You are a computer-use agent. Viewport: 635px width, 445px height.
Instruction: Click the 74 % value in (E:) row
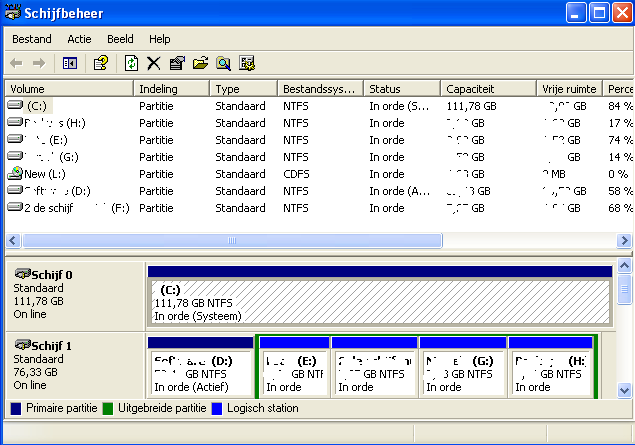(x=620, y=140)
